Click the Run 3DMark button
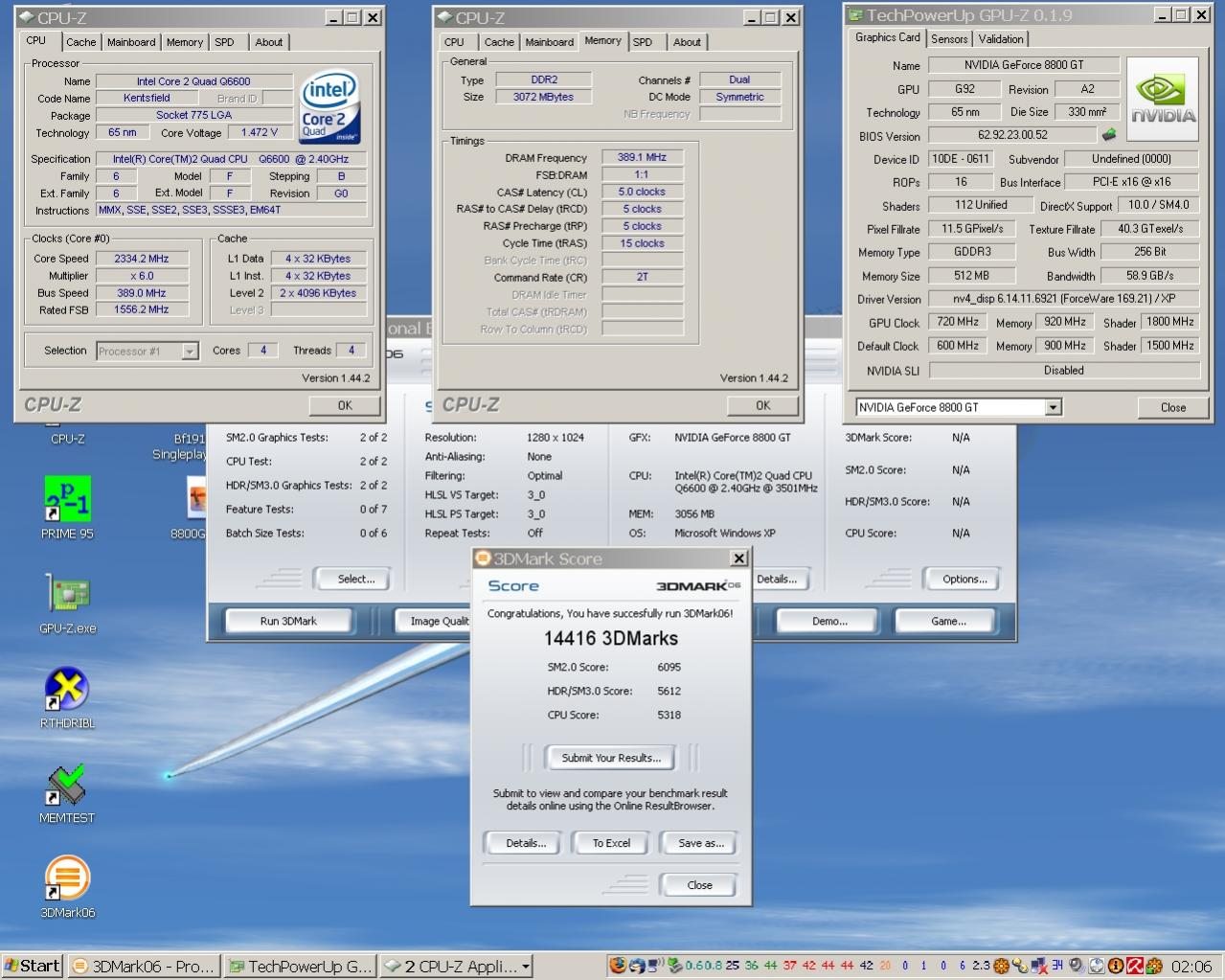Image resolution: width=1225 pixels, height=980 pixels. (287, 621)
